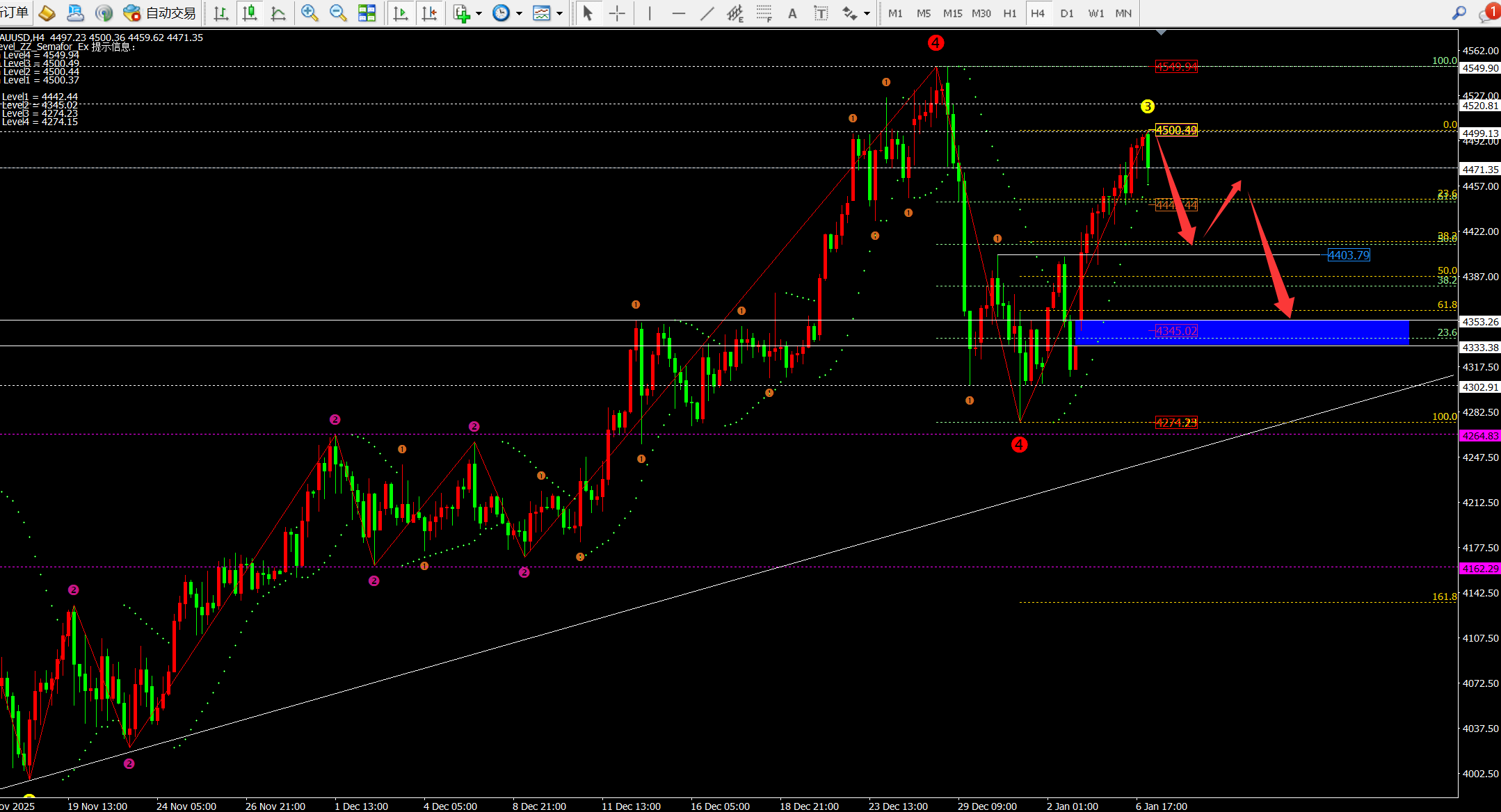The width and height of the screenshot is (1501, 812).
Task: Expand the indicators list dropdown arrow
Action: [x=479, y=13]
